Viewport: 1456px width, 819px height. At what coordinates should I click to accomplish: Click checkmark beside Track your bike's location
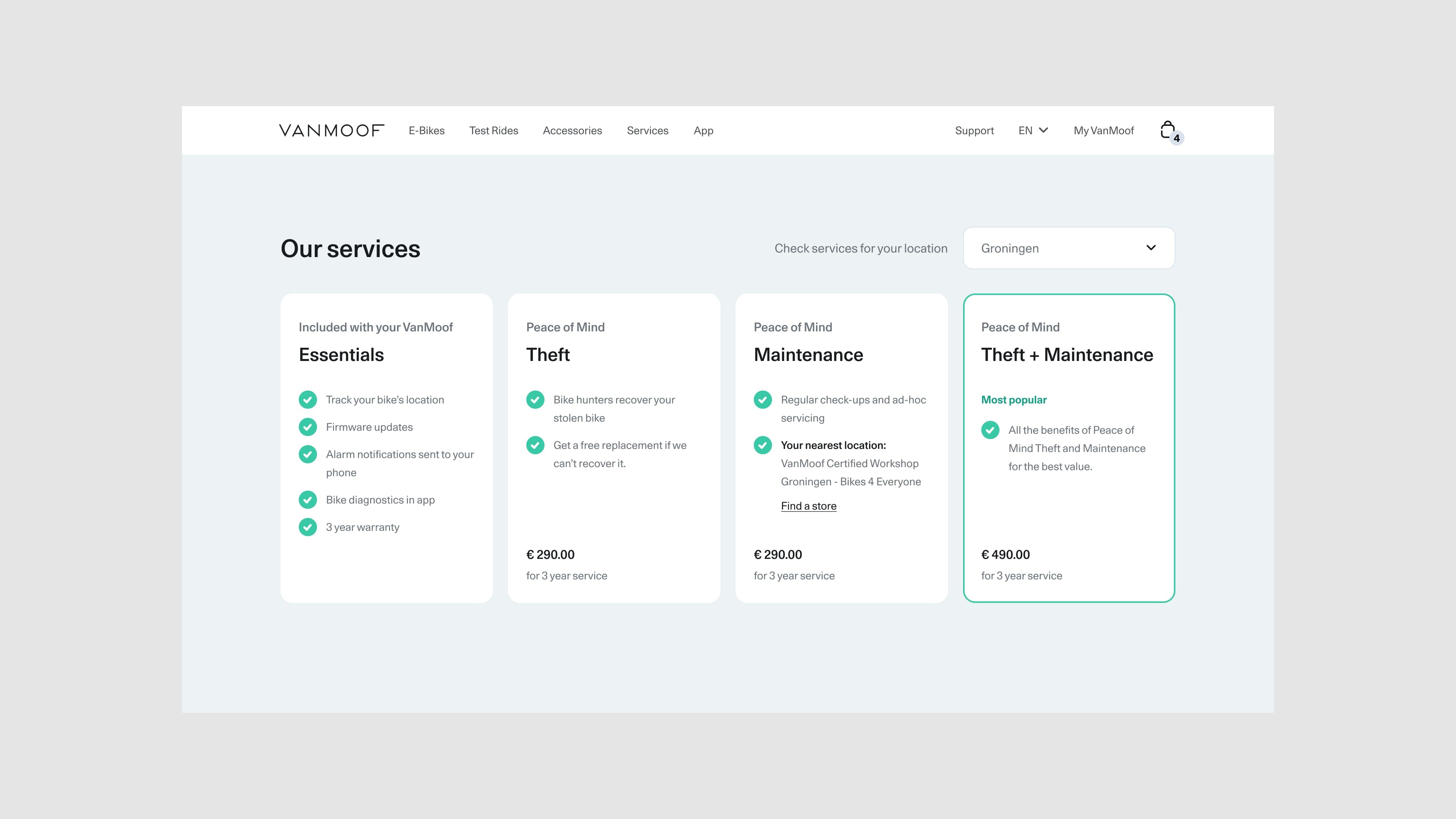[308, 400]
